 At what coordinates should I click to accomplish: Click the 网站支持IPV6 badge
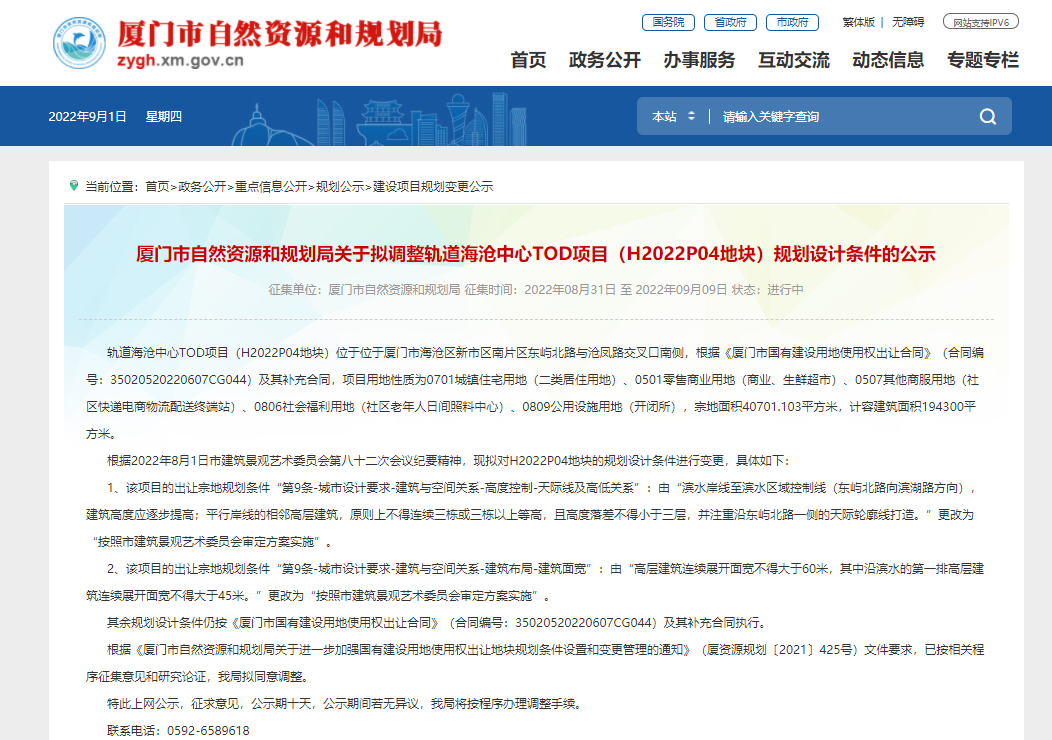coord(981,22)
